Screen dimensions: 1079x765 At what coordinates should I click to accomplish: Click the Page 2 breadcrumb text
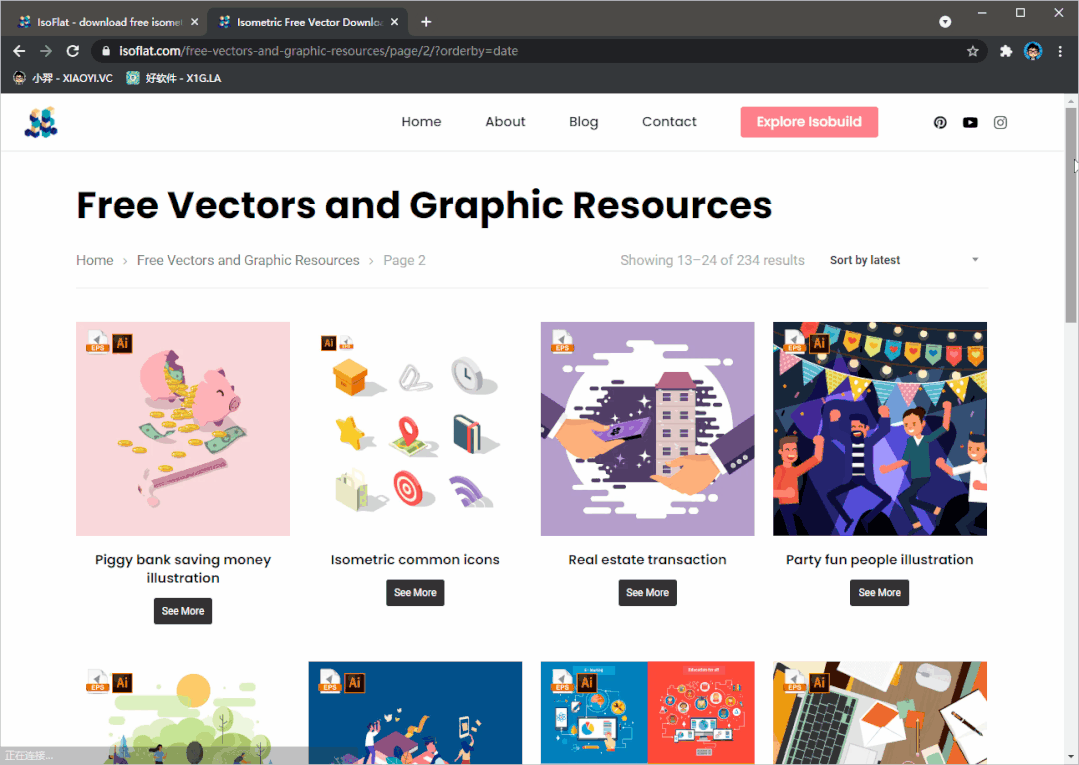pos(405,260)
